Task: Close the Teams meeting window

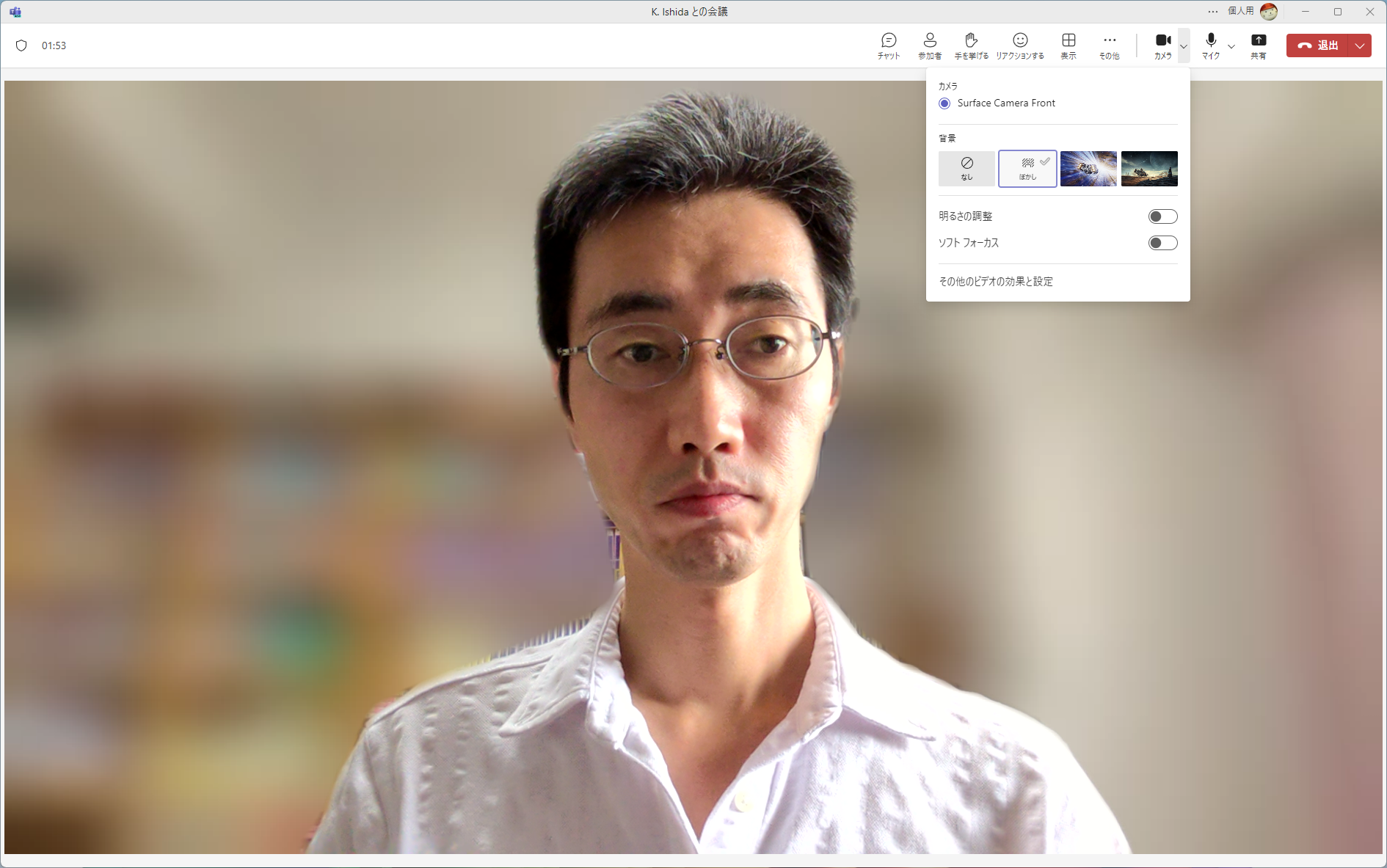Action: tap(1370, 12)
